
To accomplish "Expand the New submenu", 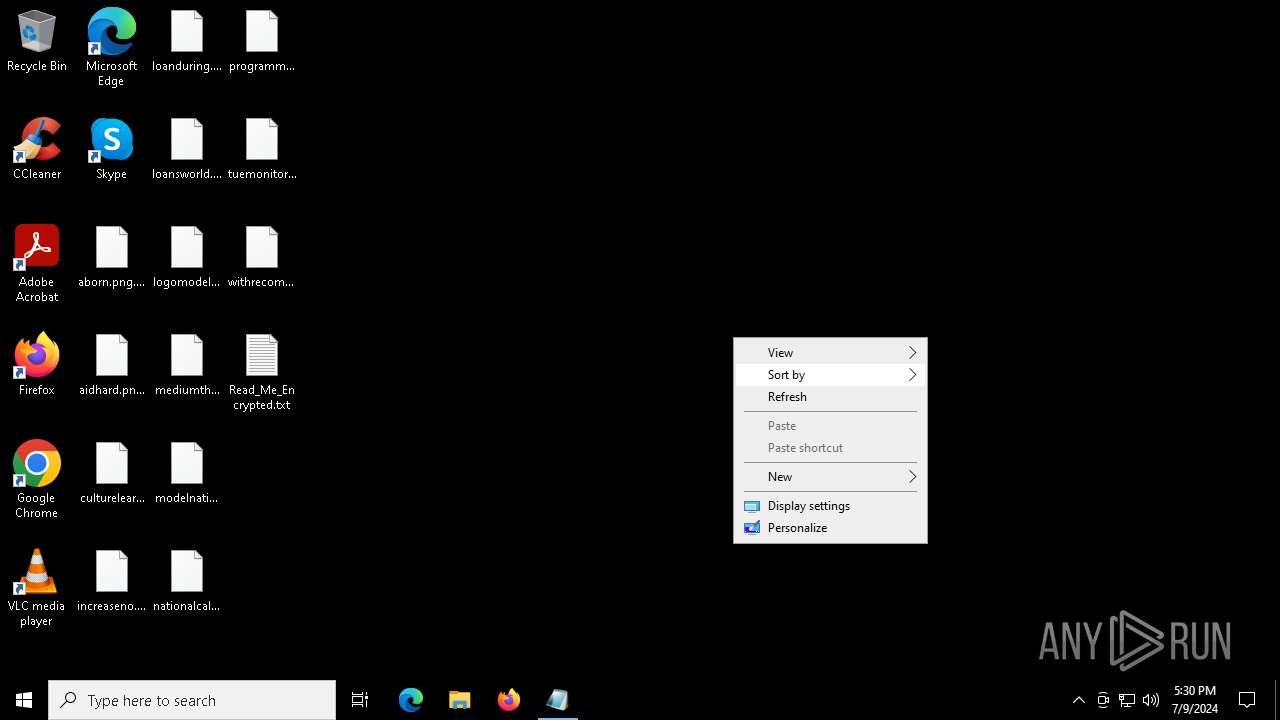I will tap(830, 476).
